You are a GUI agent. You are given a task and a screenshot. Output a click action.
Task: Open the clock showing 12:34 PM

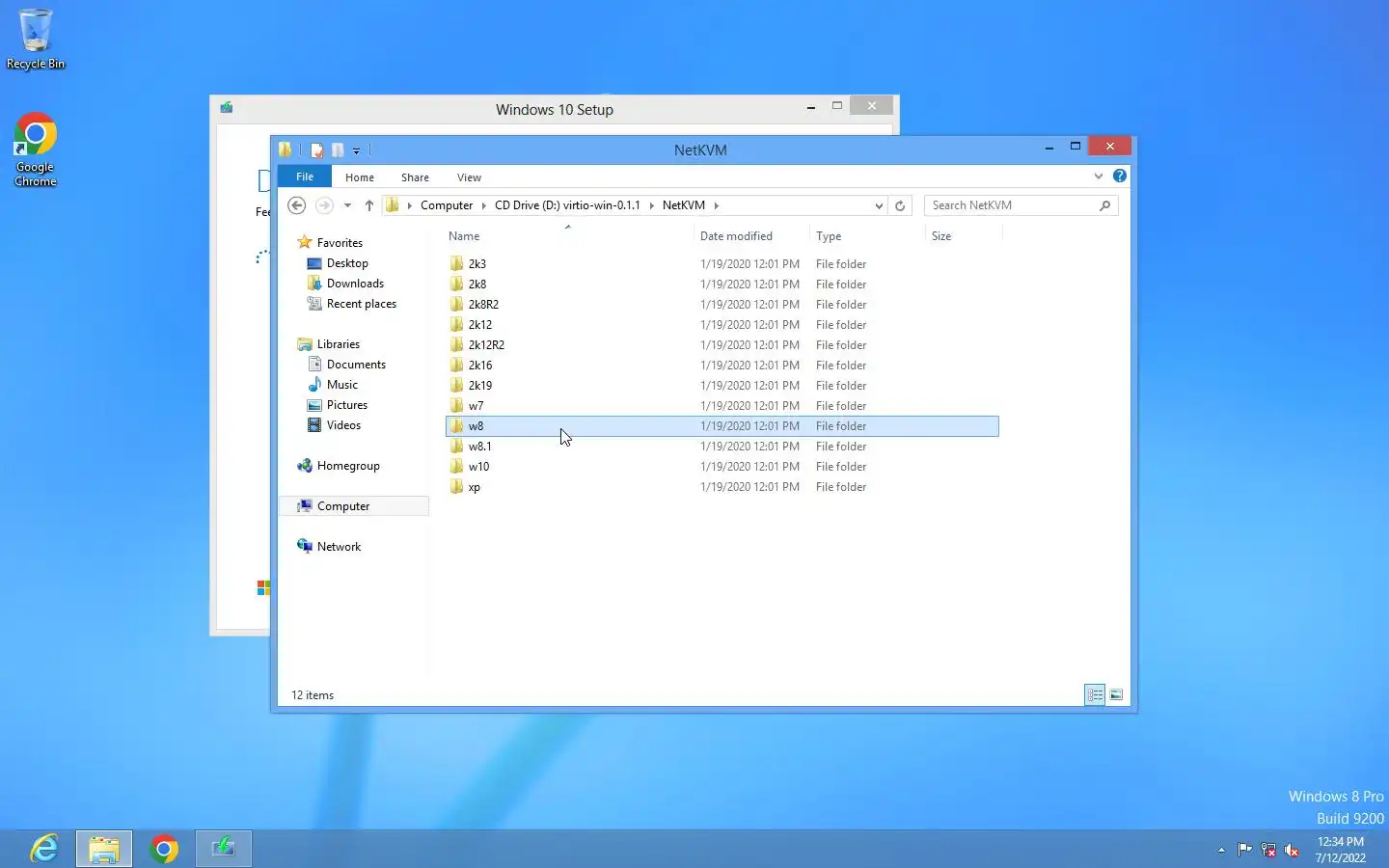pyautogui.click(x=1341, y=849)
